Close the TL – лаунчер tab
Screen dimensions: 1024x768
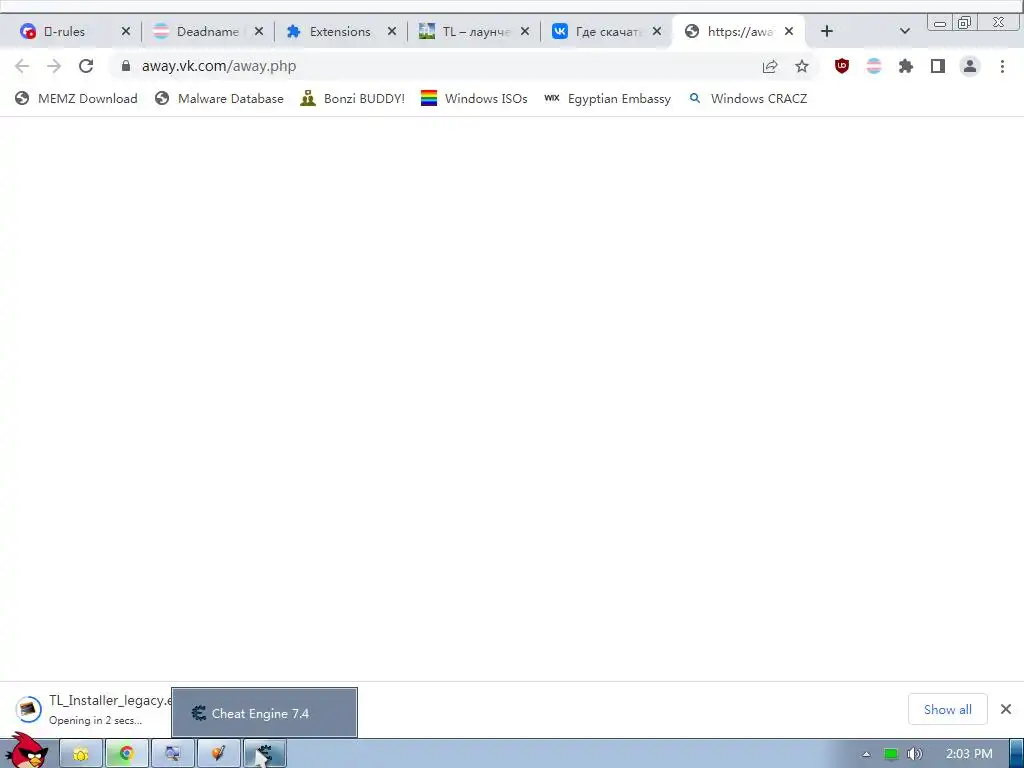pyautogui.click(x=525, y=31)
